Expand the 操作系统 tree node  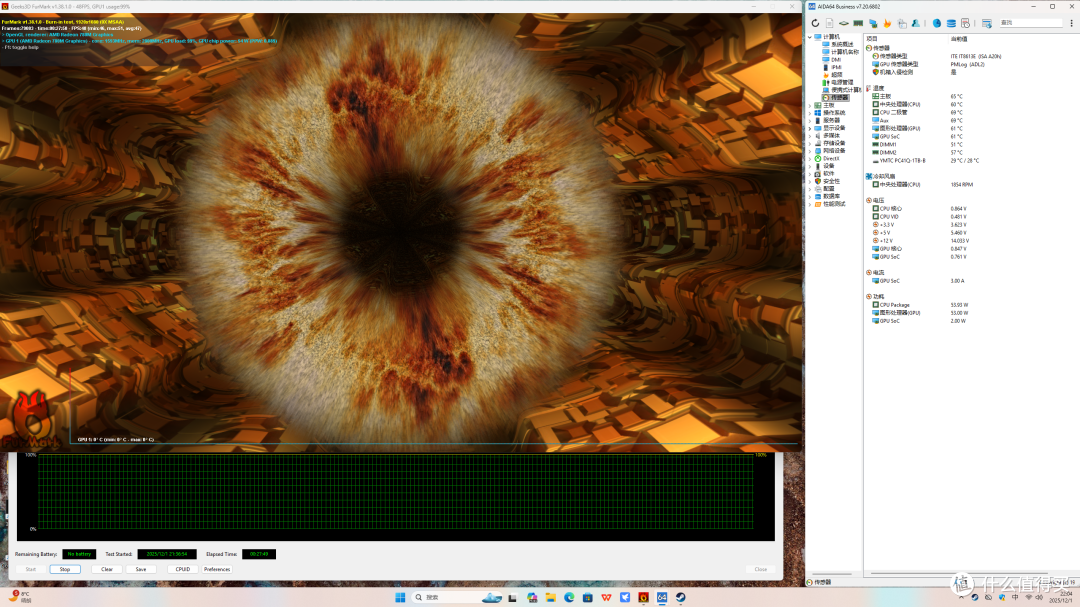point(810,113)
